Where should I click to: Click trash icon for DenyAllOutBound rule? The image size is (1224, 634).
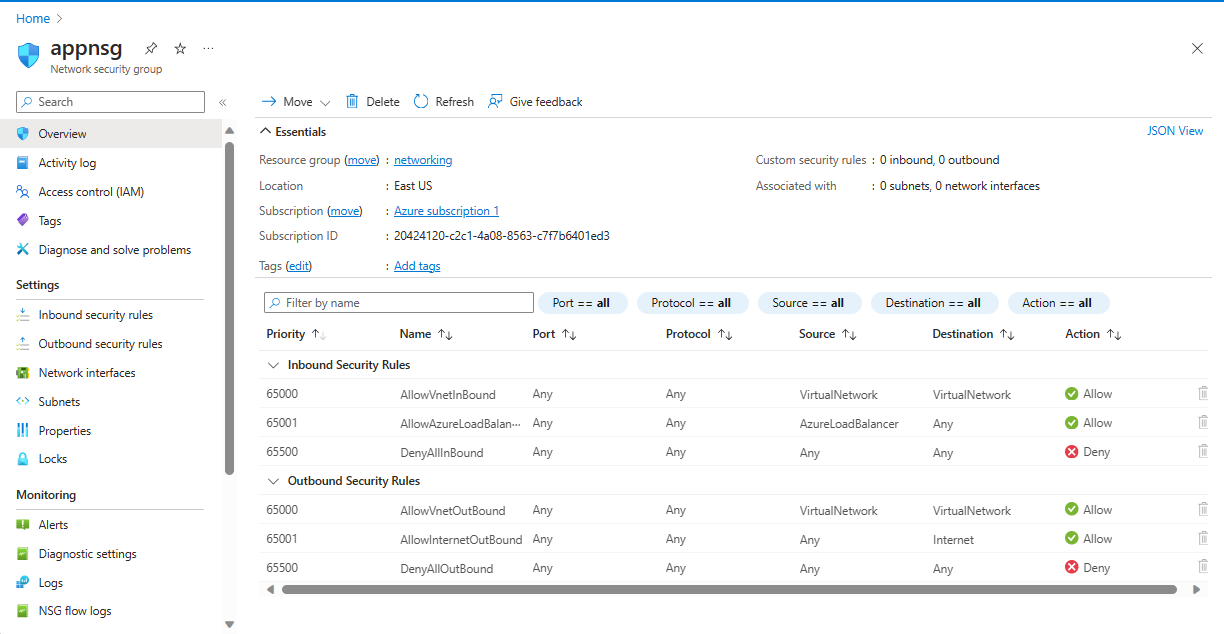(x=1203, y=567)
